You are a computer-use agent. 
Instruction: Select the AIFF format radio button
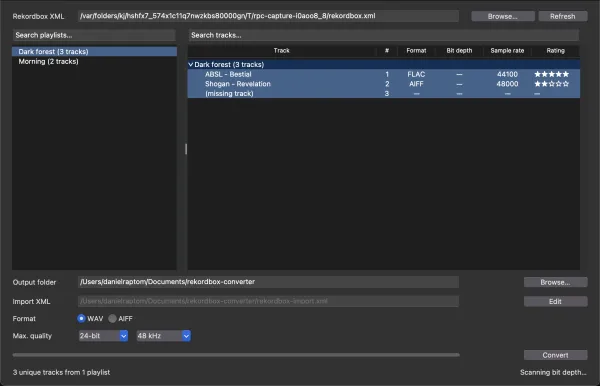point(112,318)
